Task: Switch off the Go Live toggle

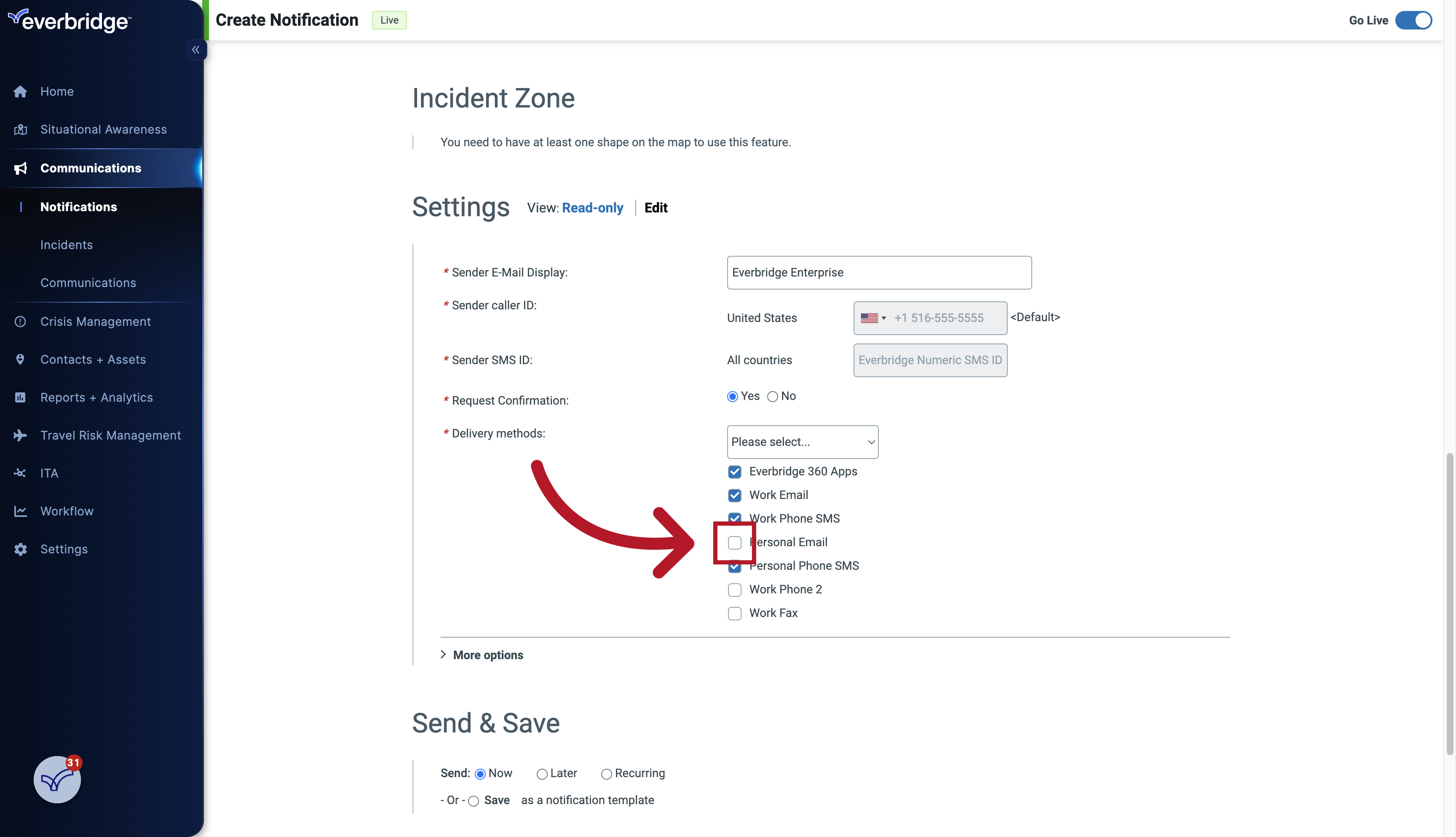Action: tap(1413, 20)
